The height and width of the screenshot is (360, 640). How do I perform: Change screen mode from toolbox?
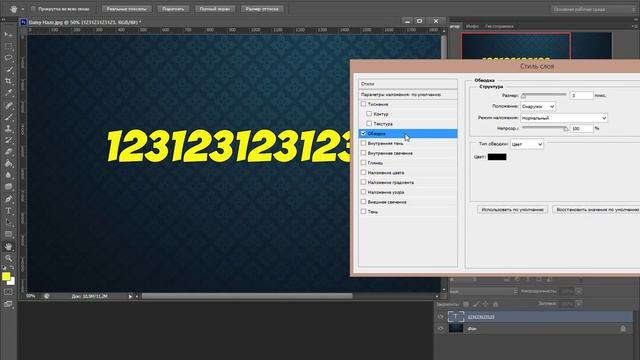click(8, 304)
